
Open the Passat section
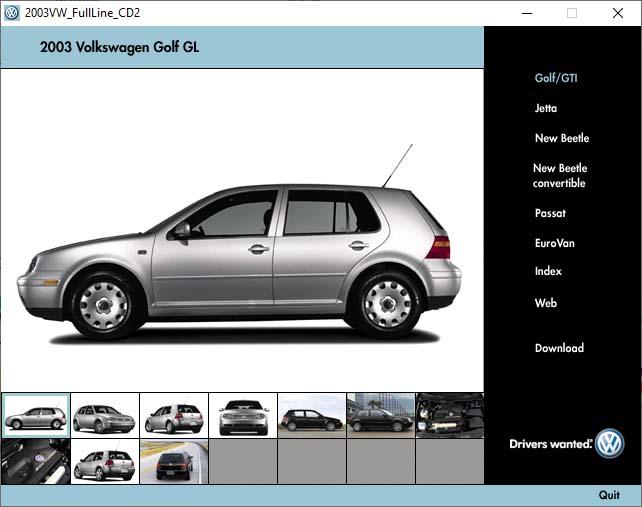coord(550,213)
